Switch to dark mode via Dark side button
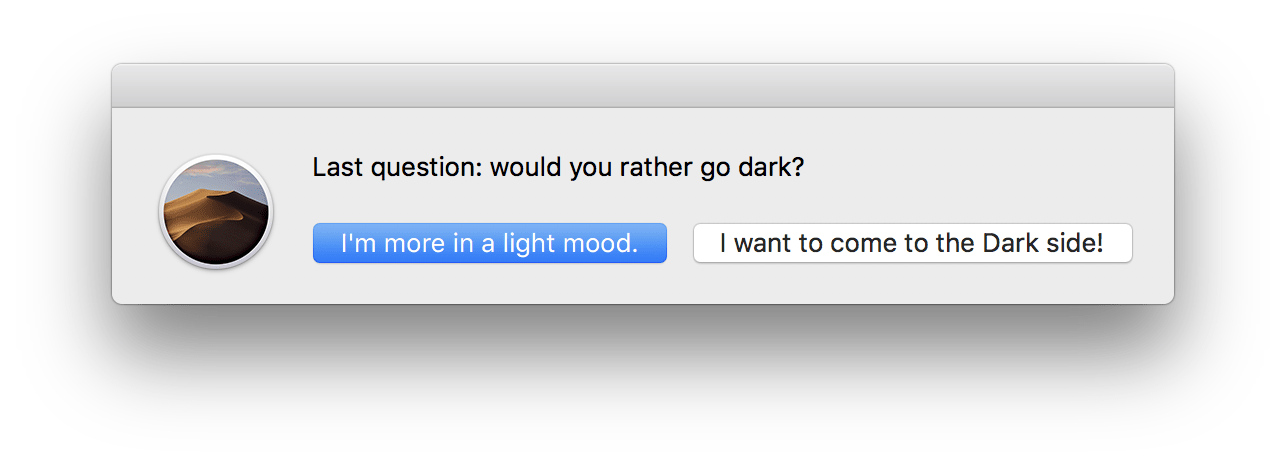The width and height of the screenshot is (1286, 464). [x=912, y=243]
